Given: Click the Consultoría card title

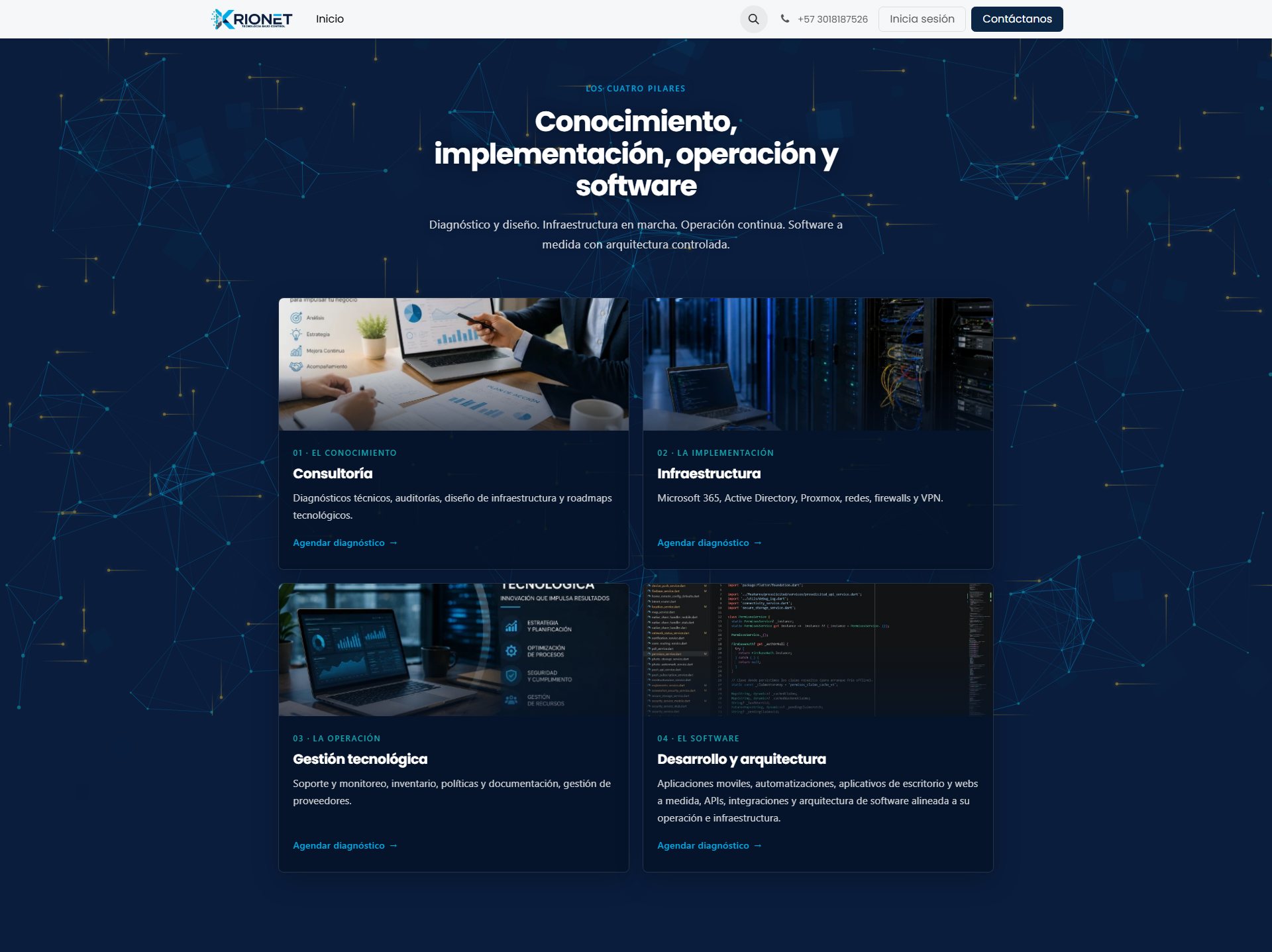Looking at the screenshot, I should point(333,474).
